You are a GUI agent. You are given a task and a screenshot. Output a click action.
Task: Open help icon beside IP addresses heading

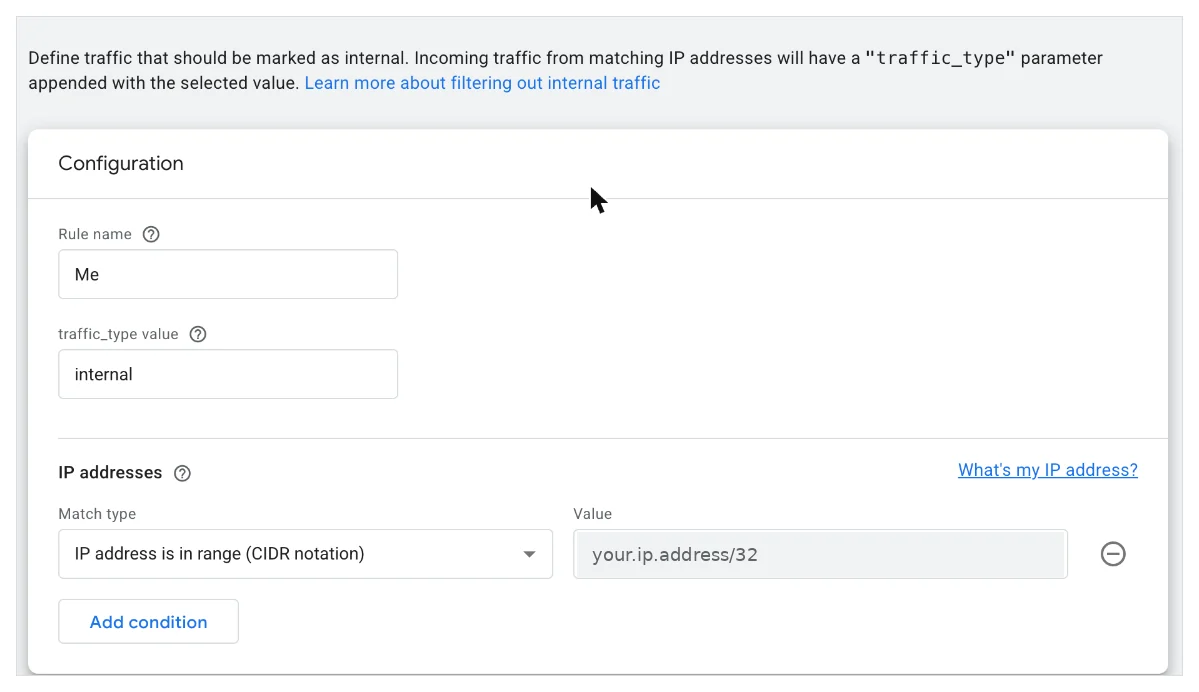pyautogui.click(x=182, y=473)
